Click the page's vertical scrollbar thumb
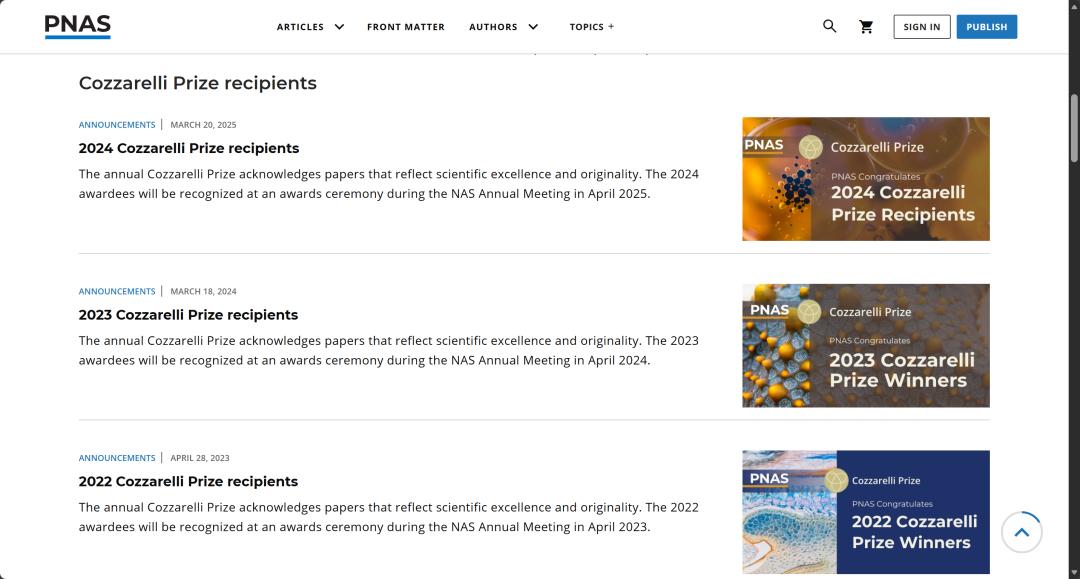Viewport: 1080px width, 579px height. pos(1074,127)
